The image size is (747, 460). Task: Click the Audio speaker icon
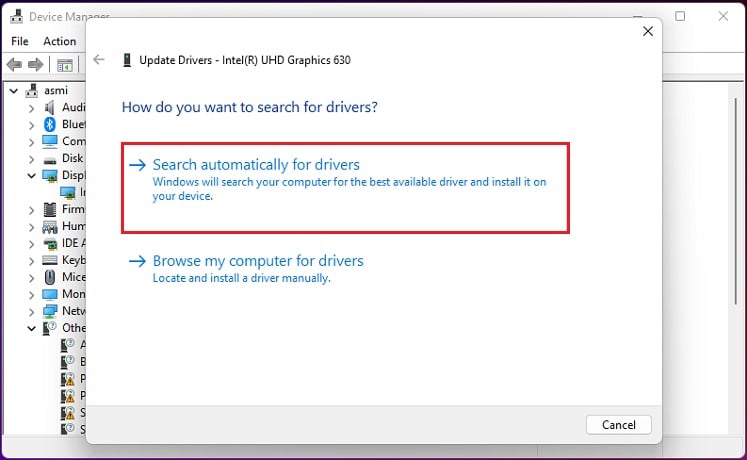50,108
